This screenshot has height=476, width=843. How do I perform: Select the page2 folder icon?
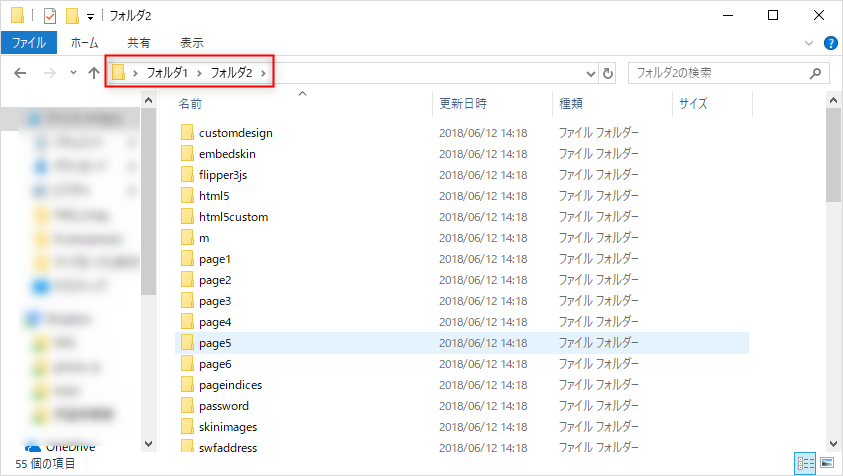(187, 280)
